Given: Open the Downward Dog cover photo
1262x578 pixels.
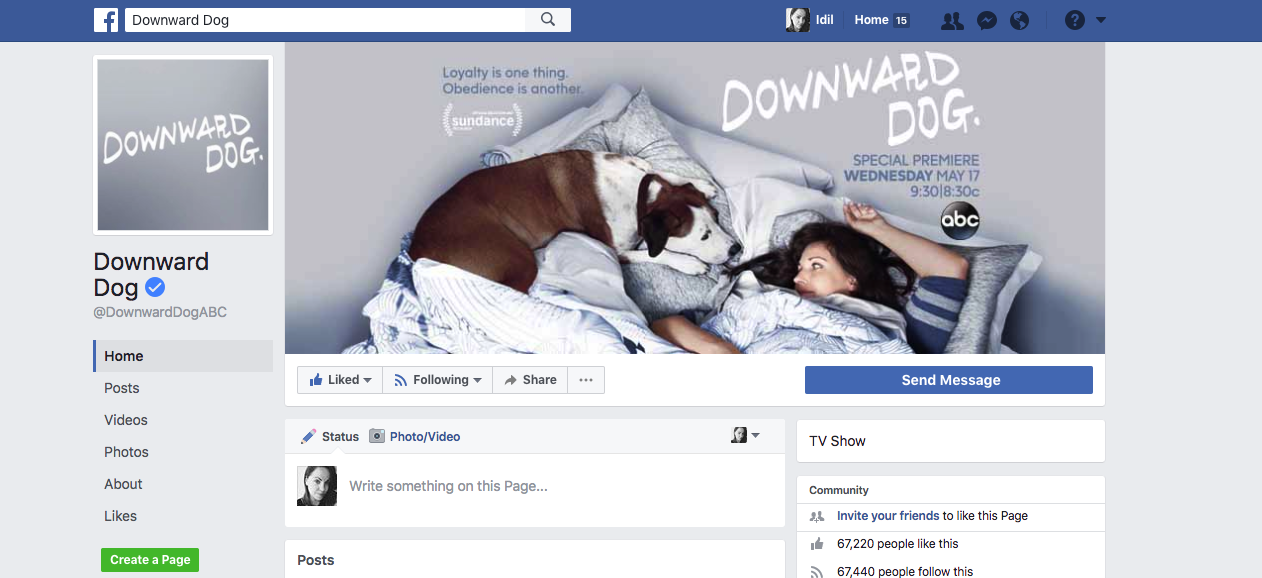Looking at the screenshot, I should point(695,198).
